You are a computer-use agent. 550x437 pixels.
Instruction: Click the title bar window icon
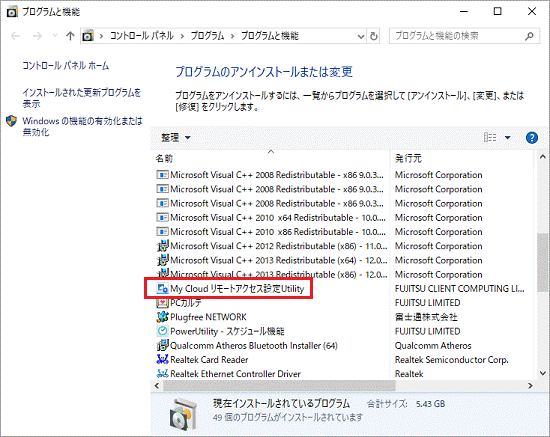12,12
